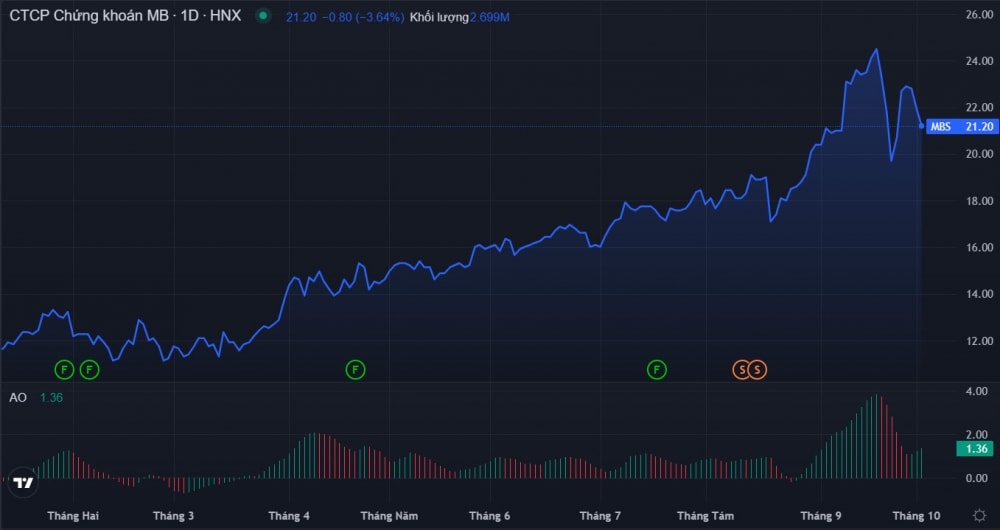
Task: Click AO value 1.36 beside the label
Action: (51, 397)
